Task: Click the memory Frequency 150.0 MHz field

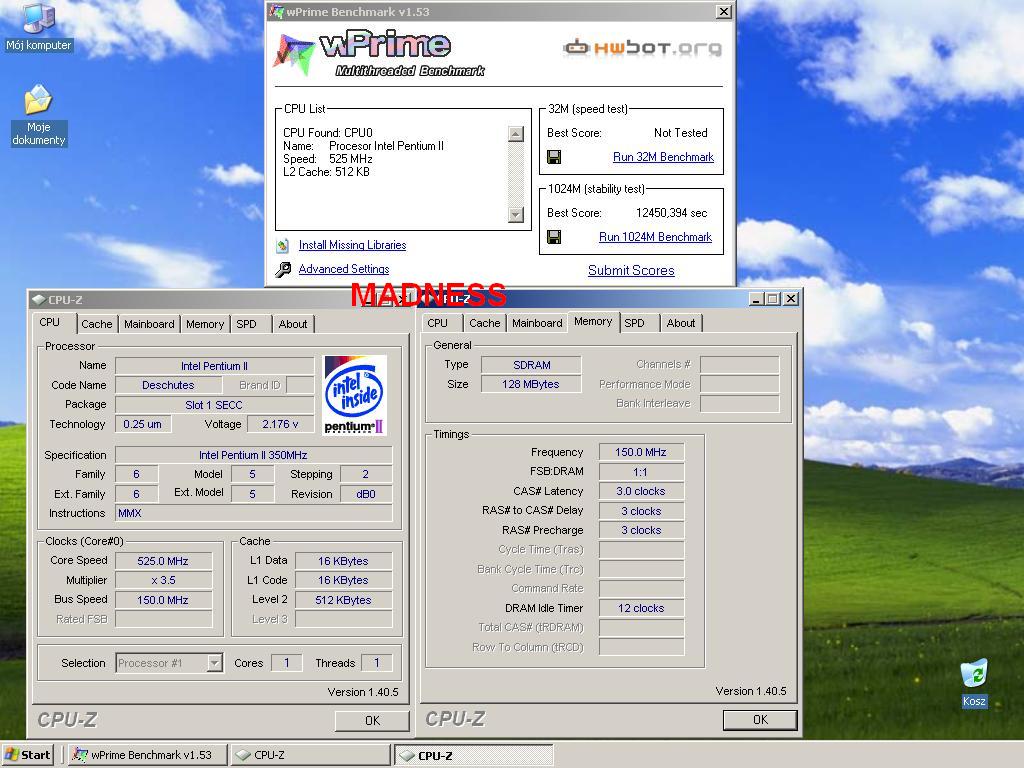Action: (641, 452)
